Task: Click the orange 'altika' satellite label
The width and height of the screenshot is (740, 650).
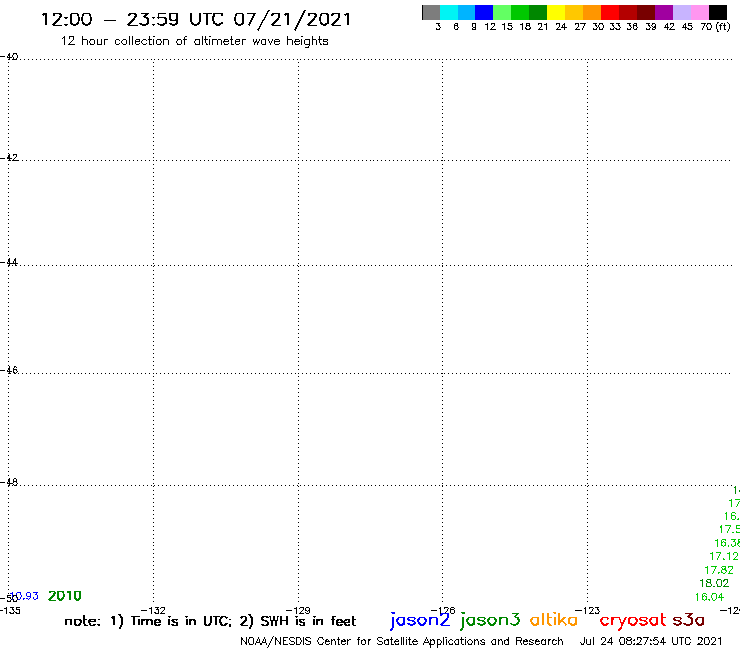Action: point(554,619)
